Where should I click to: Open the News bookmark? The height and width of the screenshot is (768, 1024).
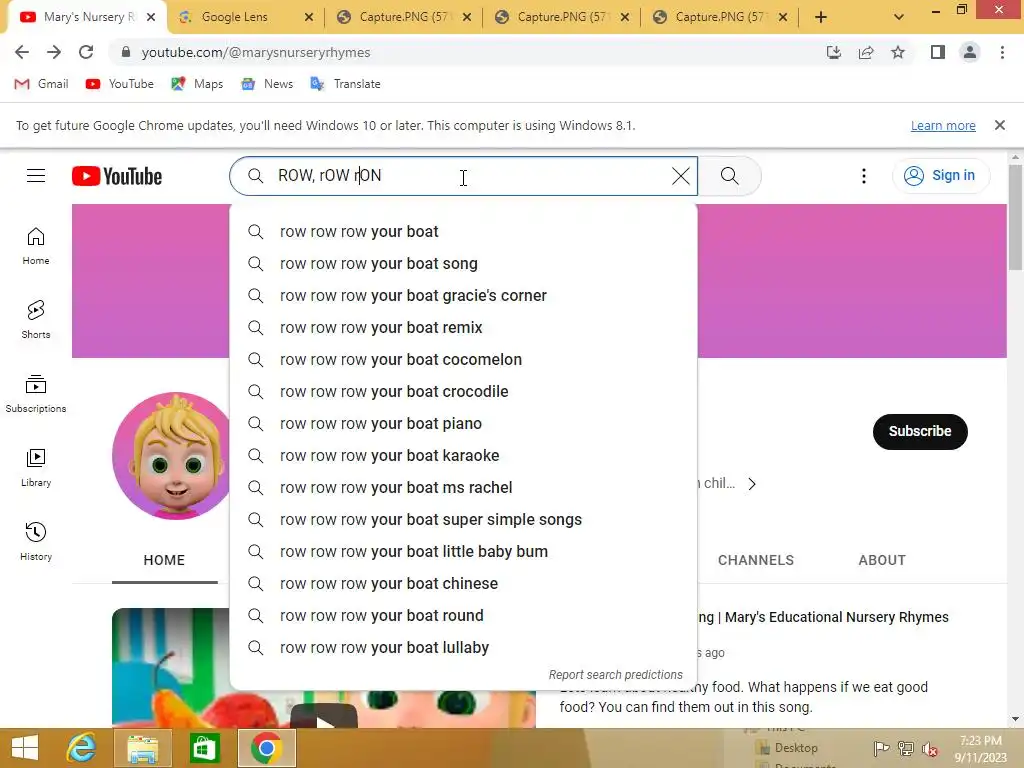[x=267, y=84]
